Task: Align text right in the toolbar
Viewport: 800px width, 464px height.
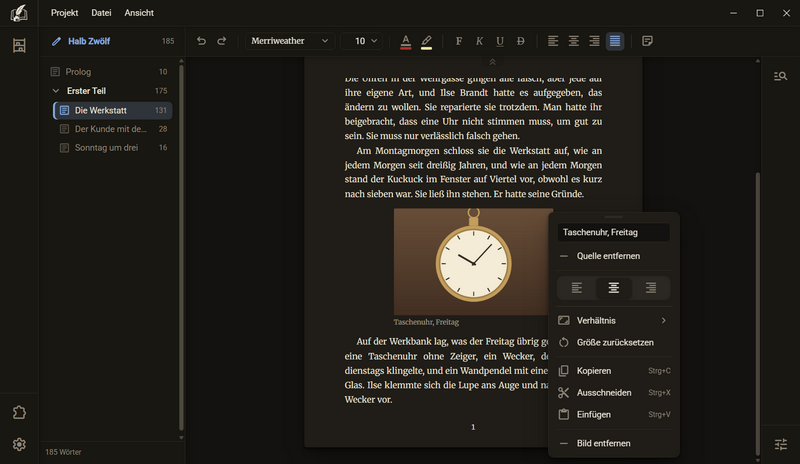Action: coord(594,41)
